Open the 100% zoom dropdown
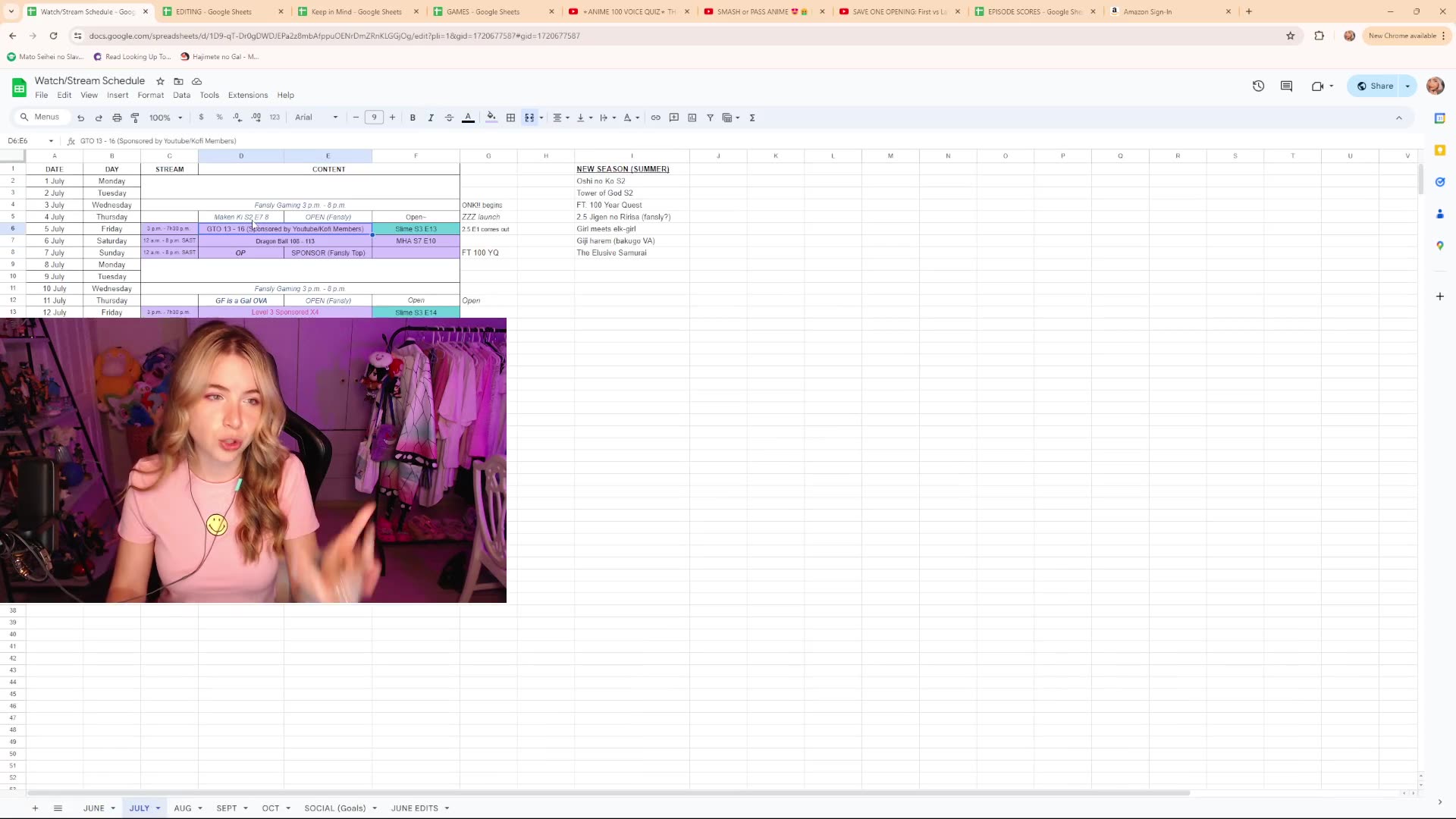Viewport: 1456px width, 819px height. [x=166, y=118]
